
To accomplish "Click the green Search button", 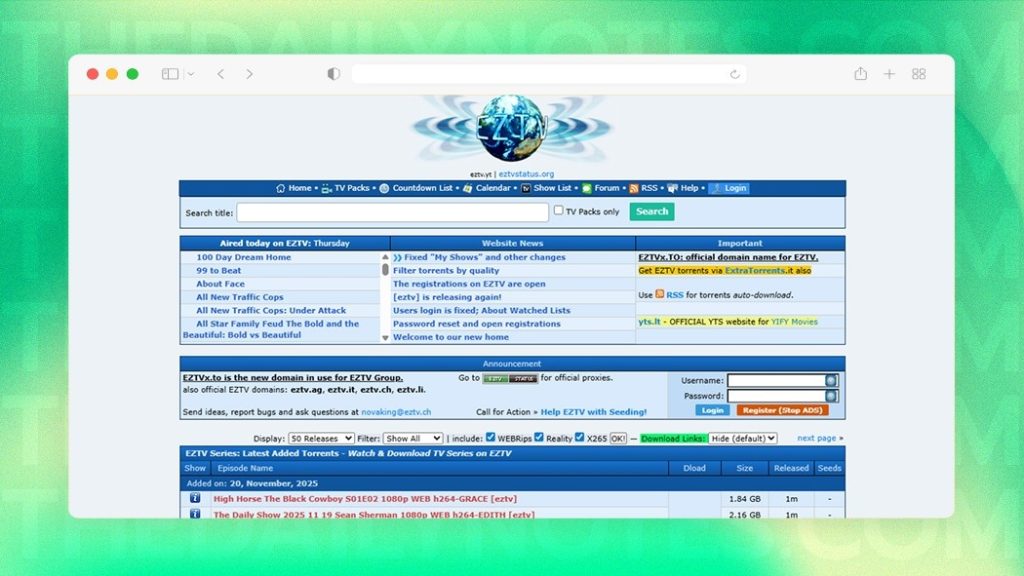I will pos(652,211).
